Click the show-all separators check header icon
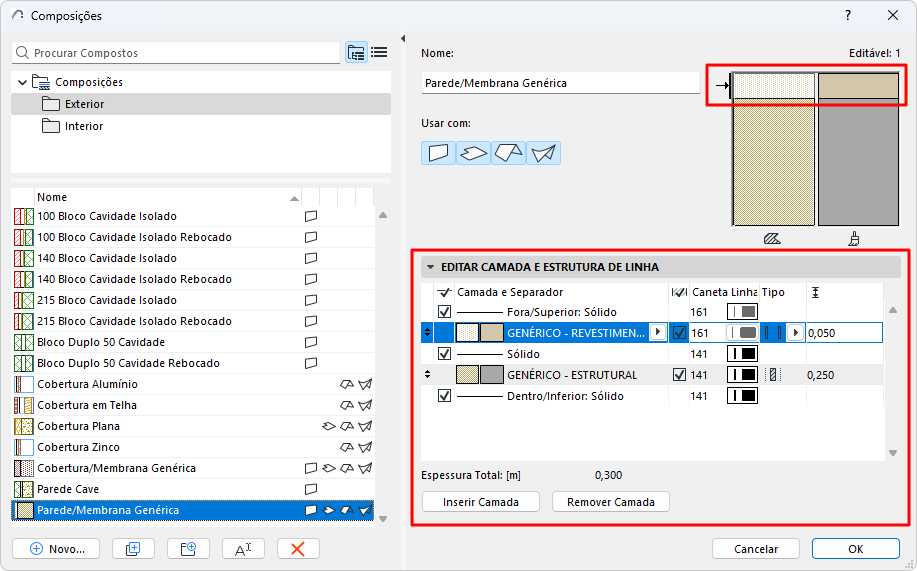 click(444, 292)
